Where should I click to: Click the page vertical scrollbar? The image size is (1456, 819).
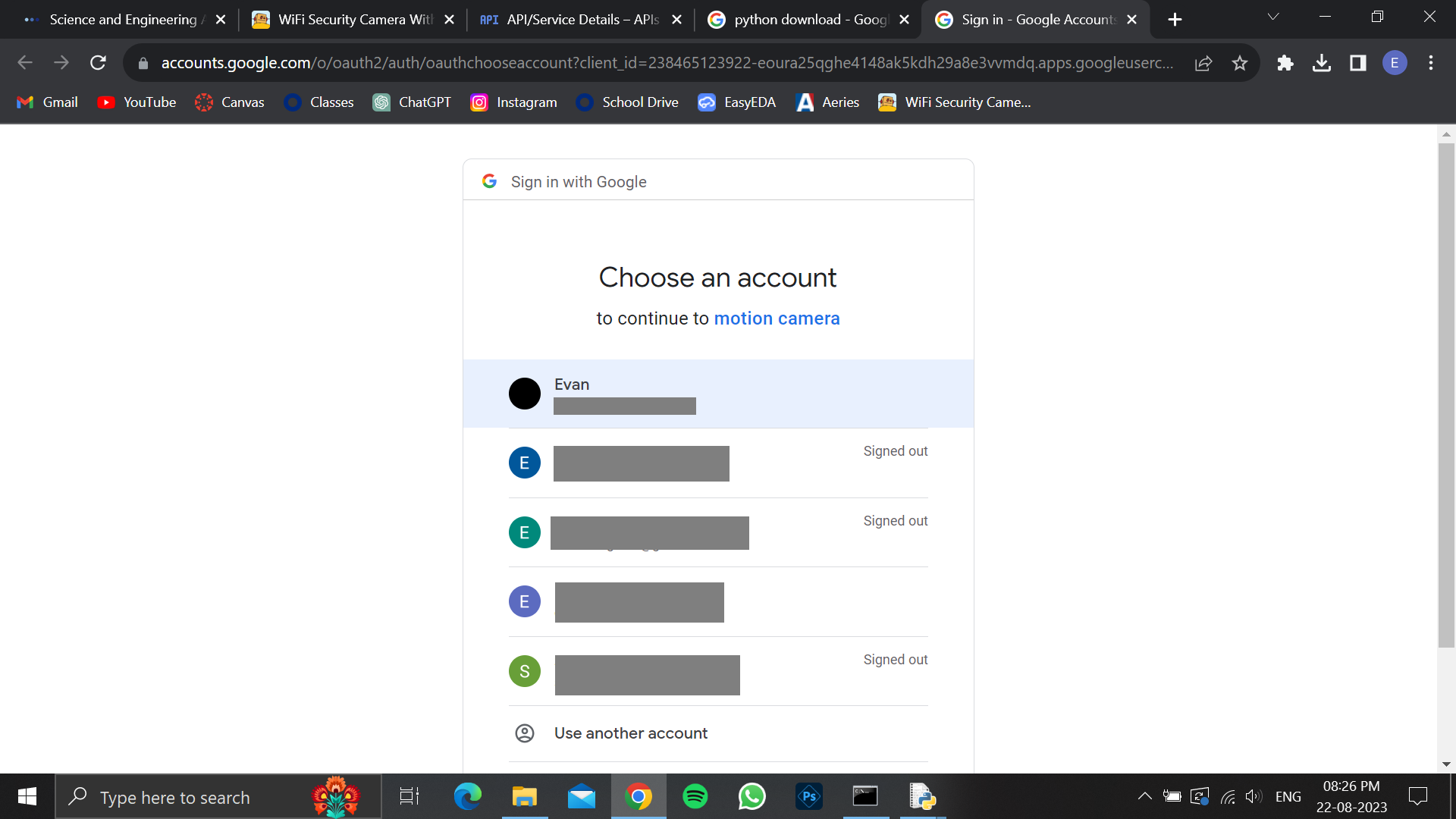[1446, 394]
